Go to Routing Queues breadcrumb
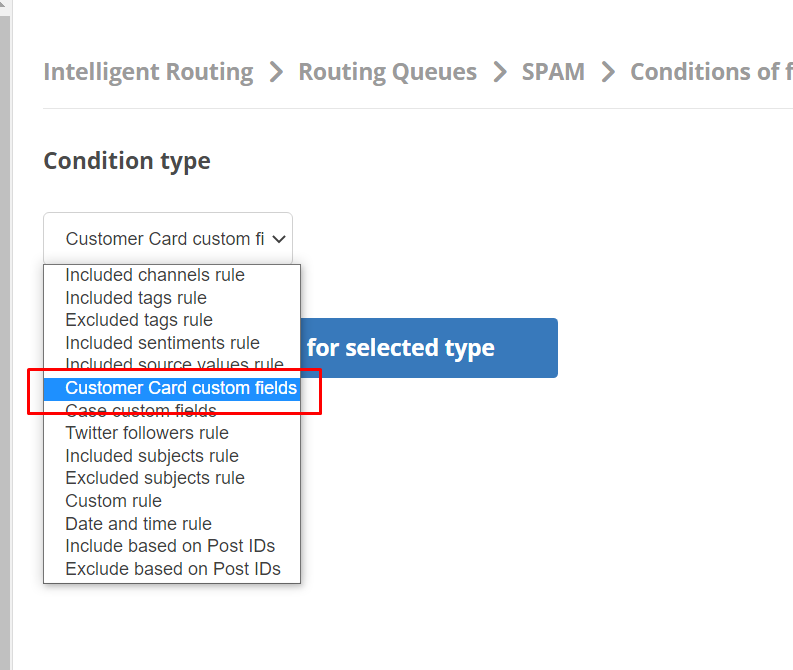793x670 pixels. coord(387,72)
